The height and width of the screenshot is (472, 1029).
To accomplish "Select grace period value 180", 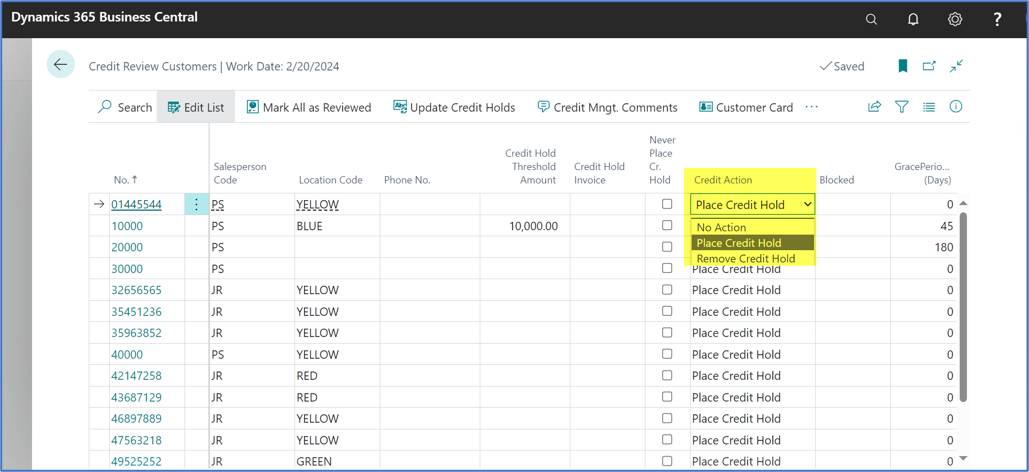I will (946, 247).
